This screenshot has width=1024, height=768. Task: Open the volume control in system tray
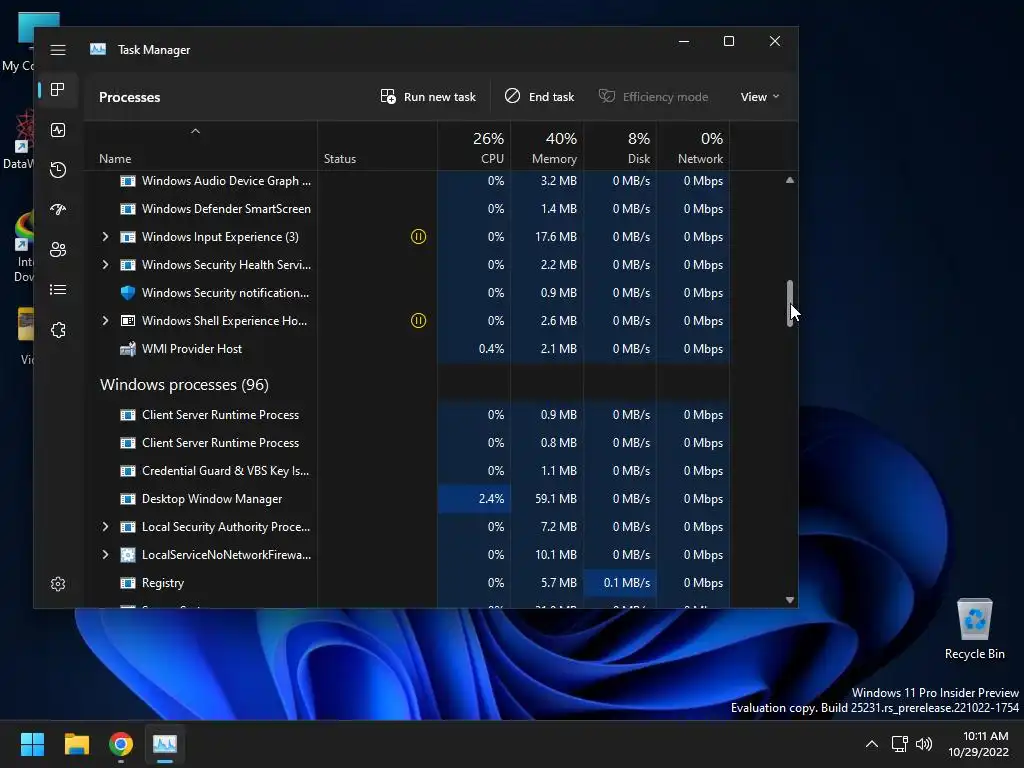pyautogui.click(x=924, y=744)
